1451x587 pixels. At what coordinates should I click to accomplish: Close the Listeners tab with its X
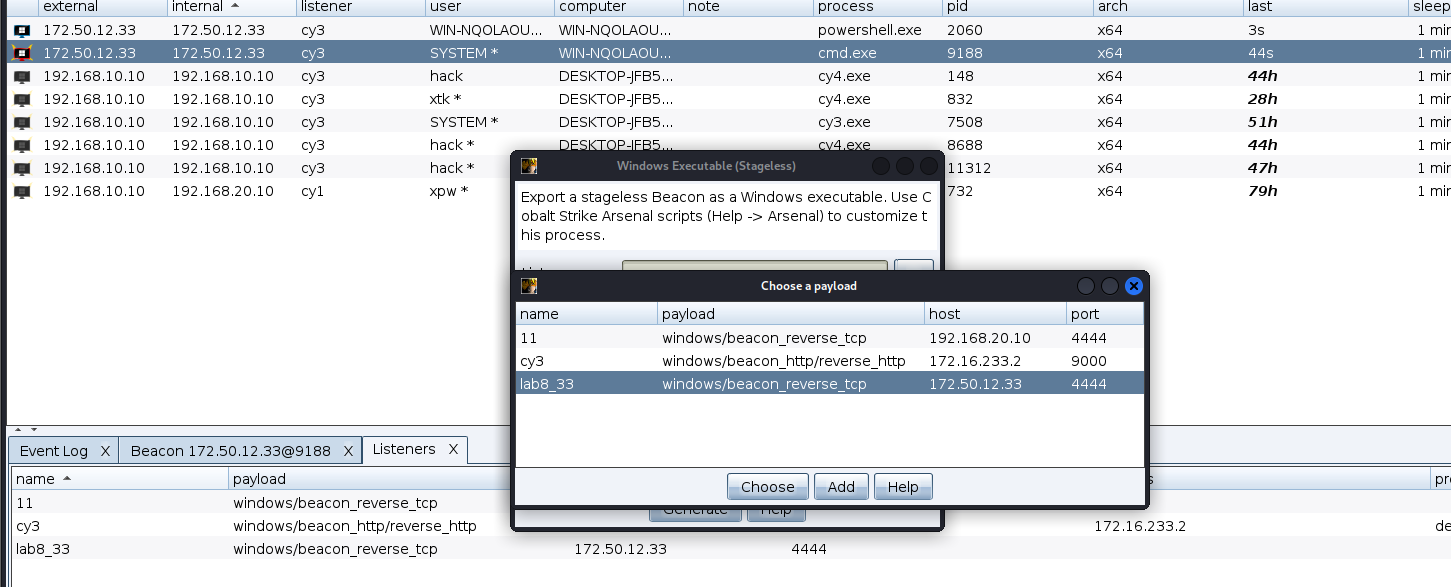452,450
